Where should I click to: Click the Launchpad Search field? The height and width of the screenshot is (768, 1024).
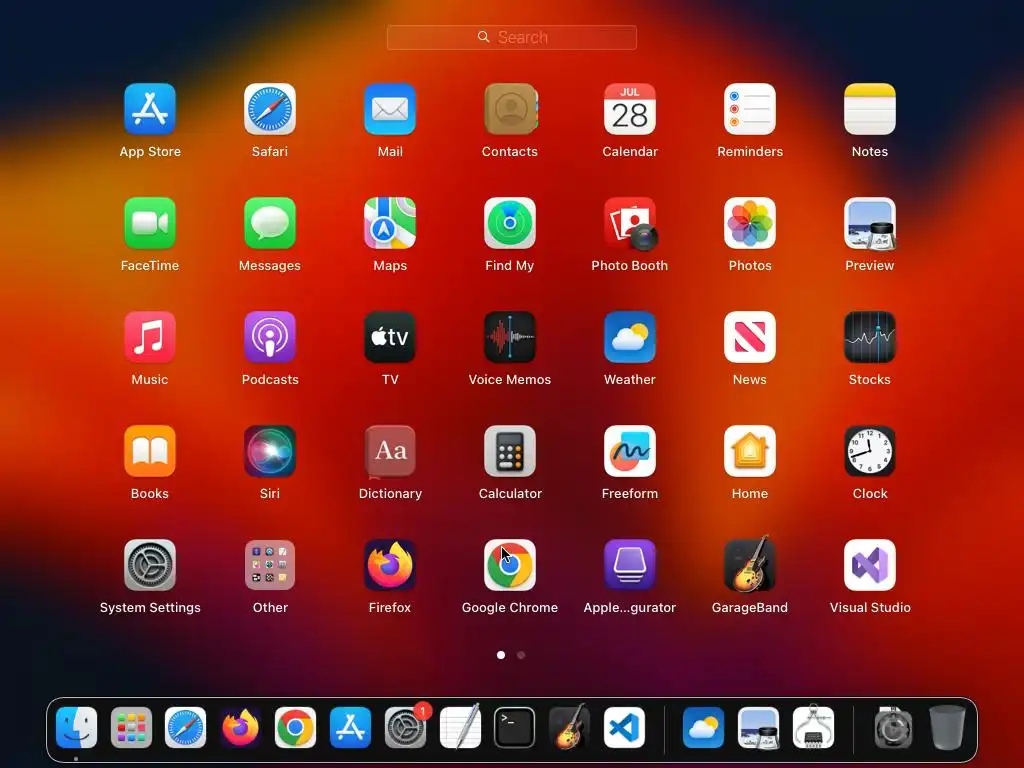pos(511,37)
